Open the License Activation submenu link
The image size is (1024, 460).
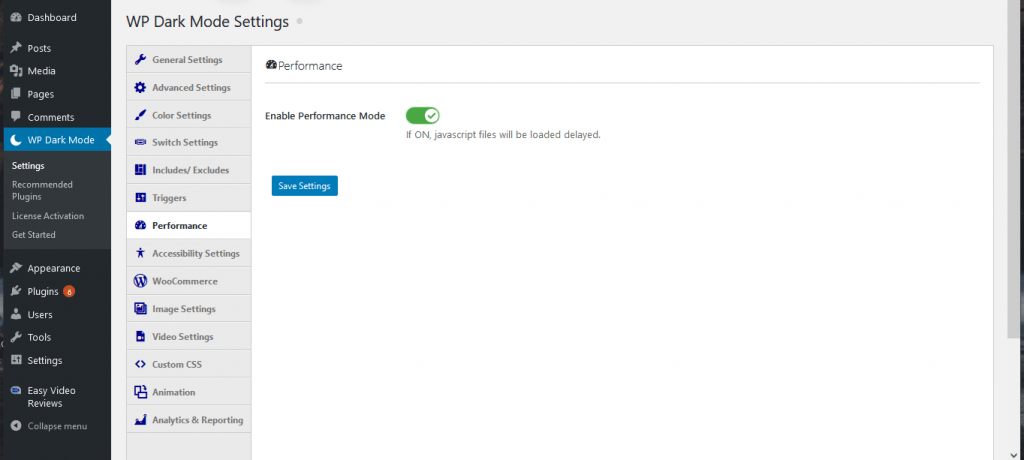click(x=48, y=216)
